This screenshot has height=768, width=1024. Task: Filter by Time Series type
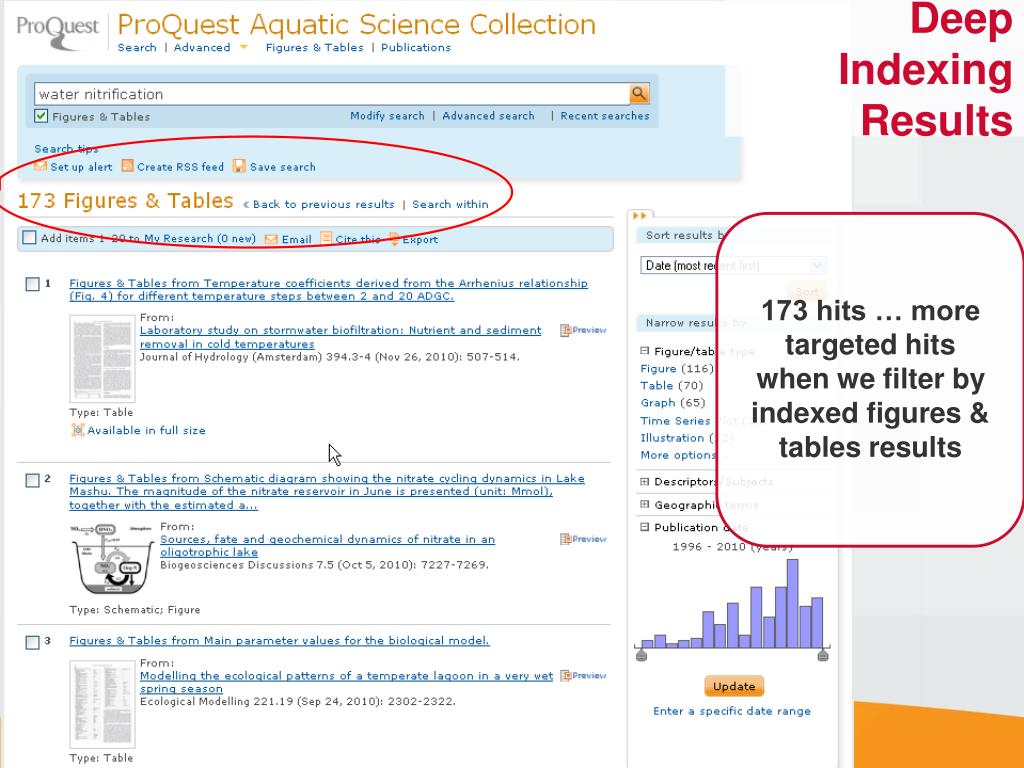[x=675, y=421]
